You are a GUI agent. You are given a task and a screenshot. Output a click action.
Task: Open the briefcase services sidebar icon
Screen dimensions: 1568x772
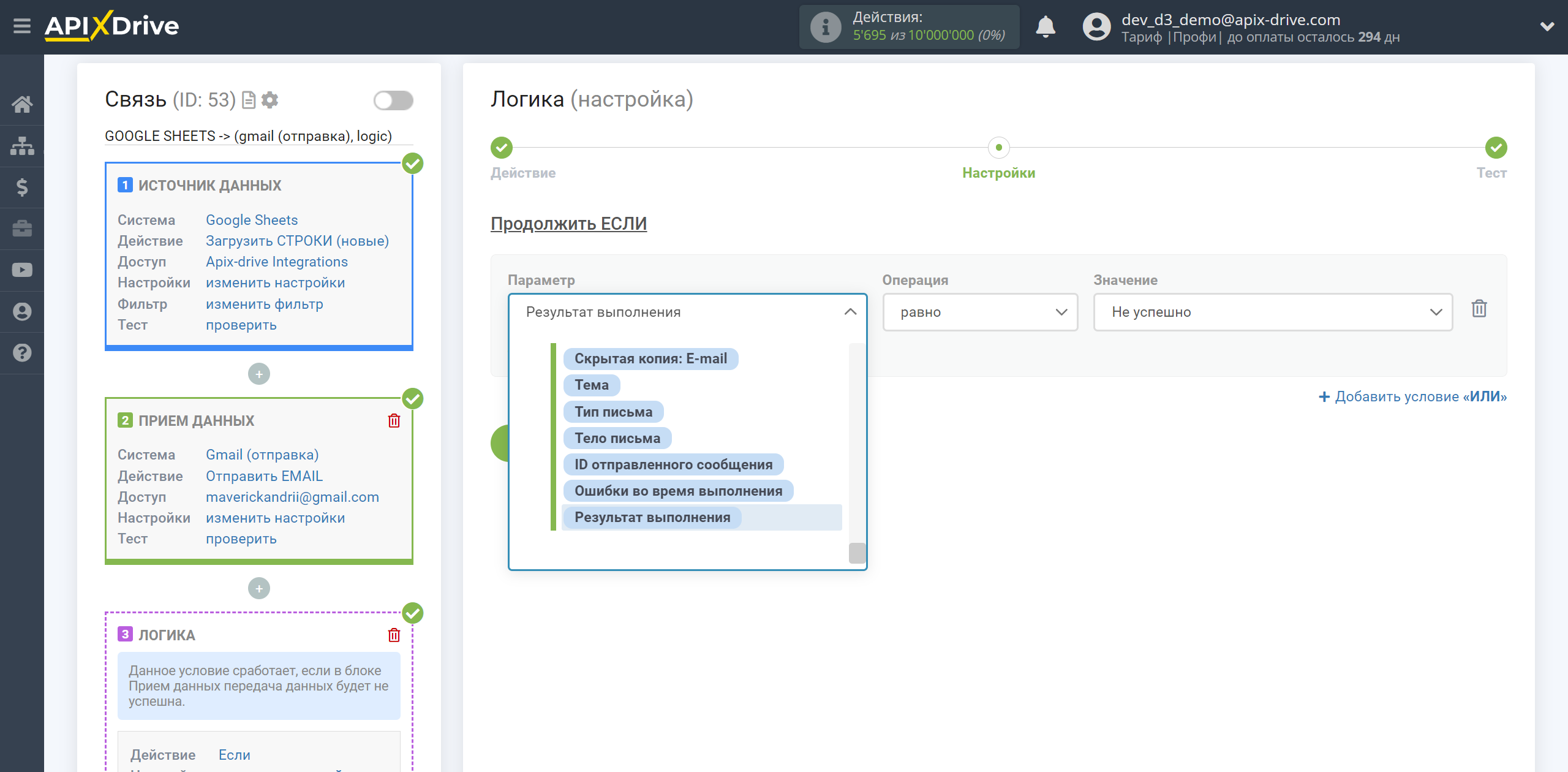click(22, 229)
